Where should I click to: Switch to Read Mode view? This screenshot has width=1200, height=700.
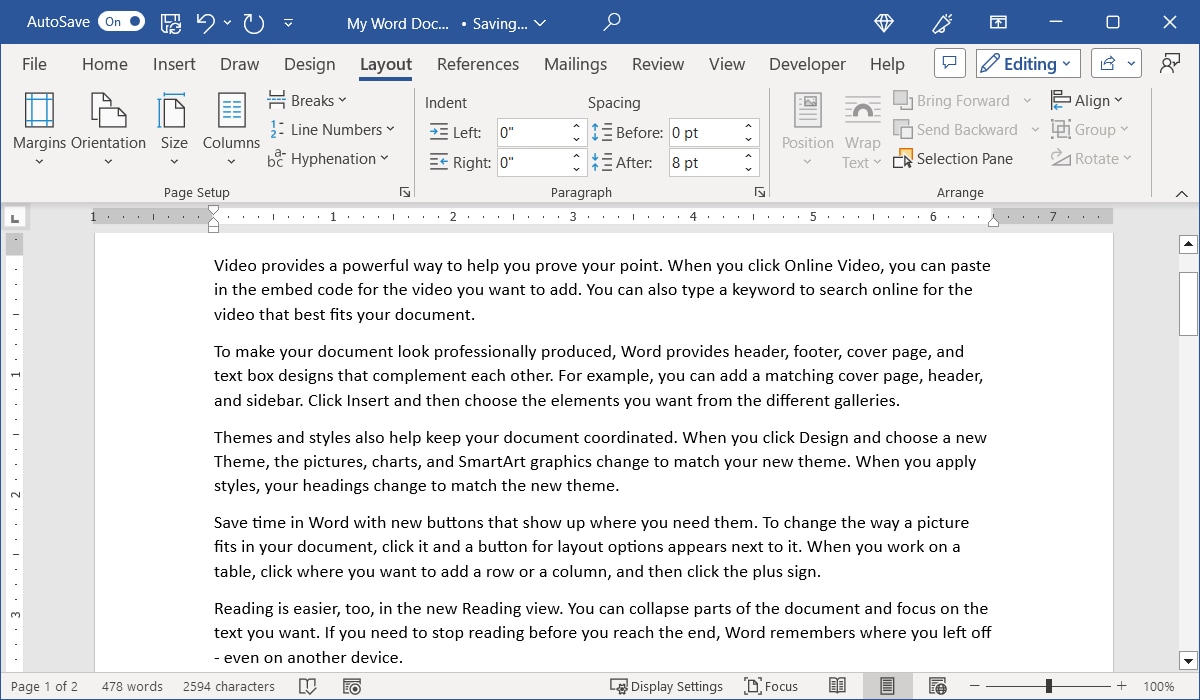pyautogui.click(x=839, y=686)
